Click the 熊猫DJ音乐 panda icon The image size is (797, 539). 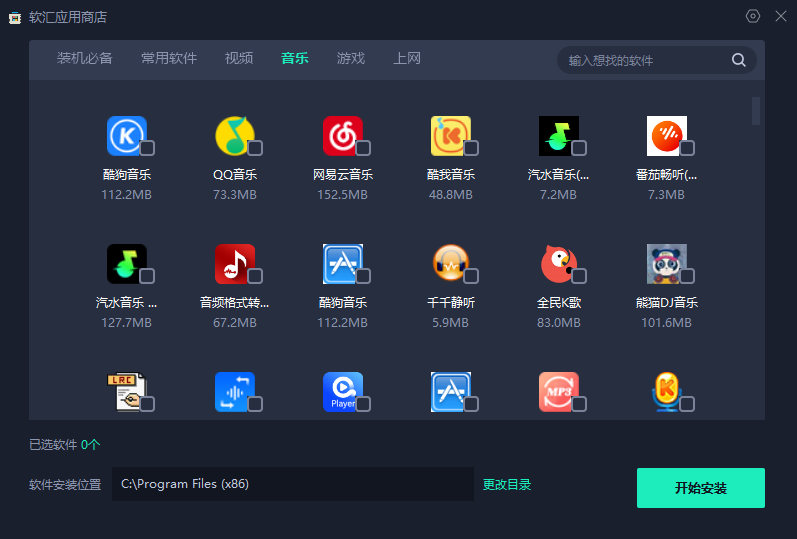pos(666,264)
